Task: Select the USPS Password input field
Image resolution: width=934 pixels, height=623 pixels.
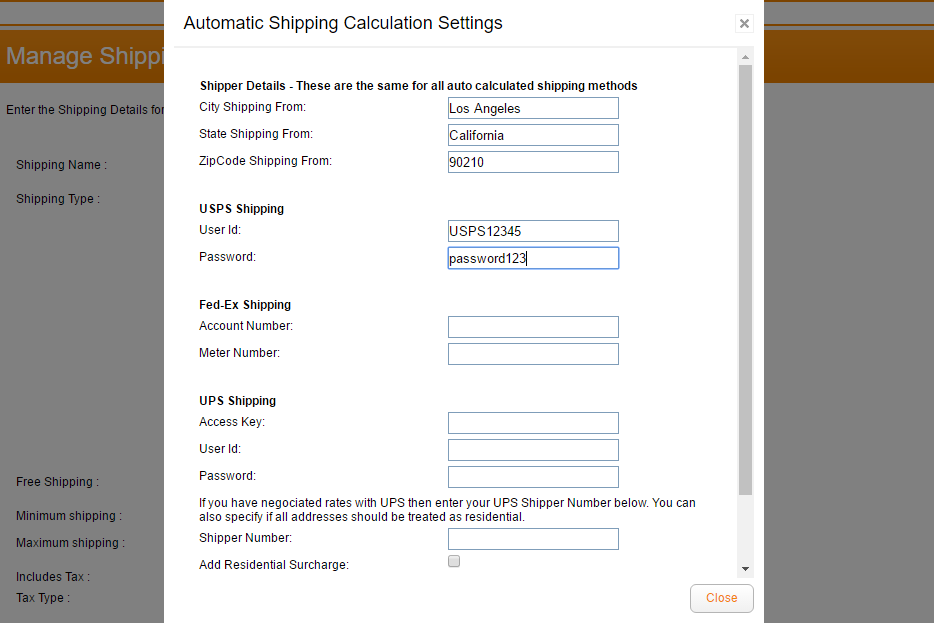Action: point(533,258)
